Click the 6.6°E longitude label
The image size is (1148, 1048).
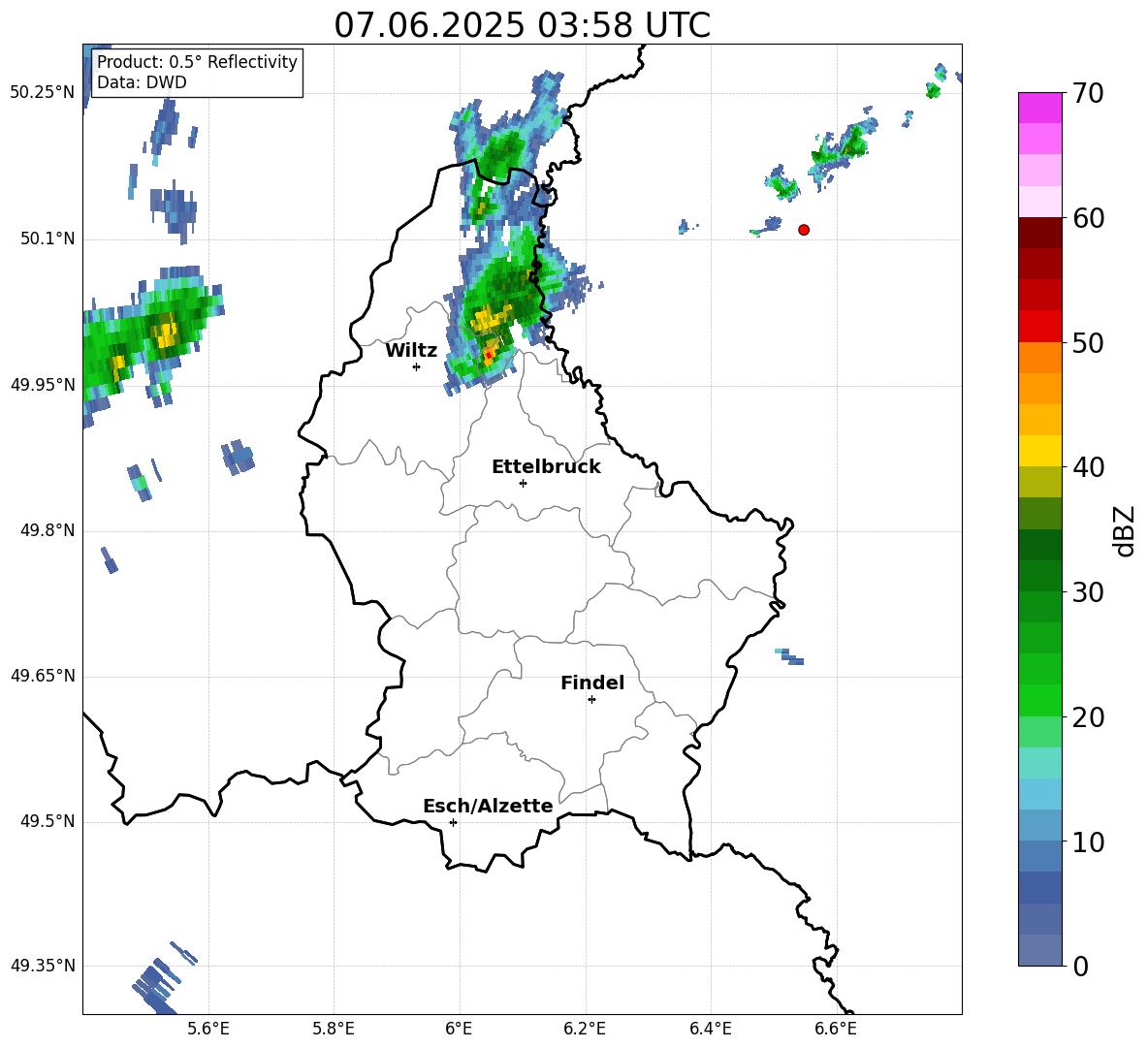836,1029
